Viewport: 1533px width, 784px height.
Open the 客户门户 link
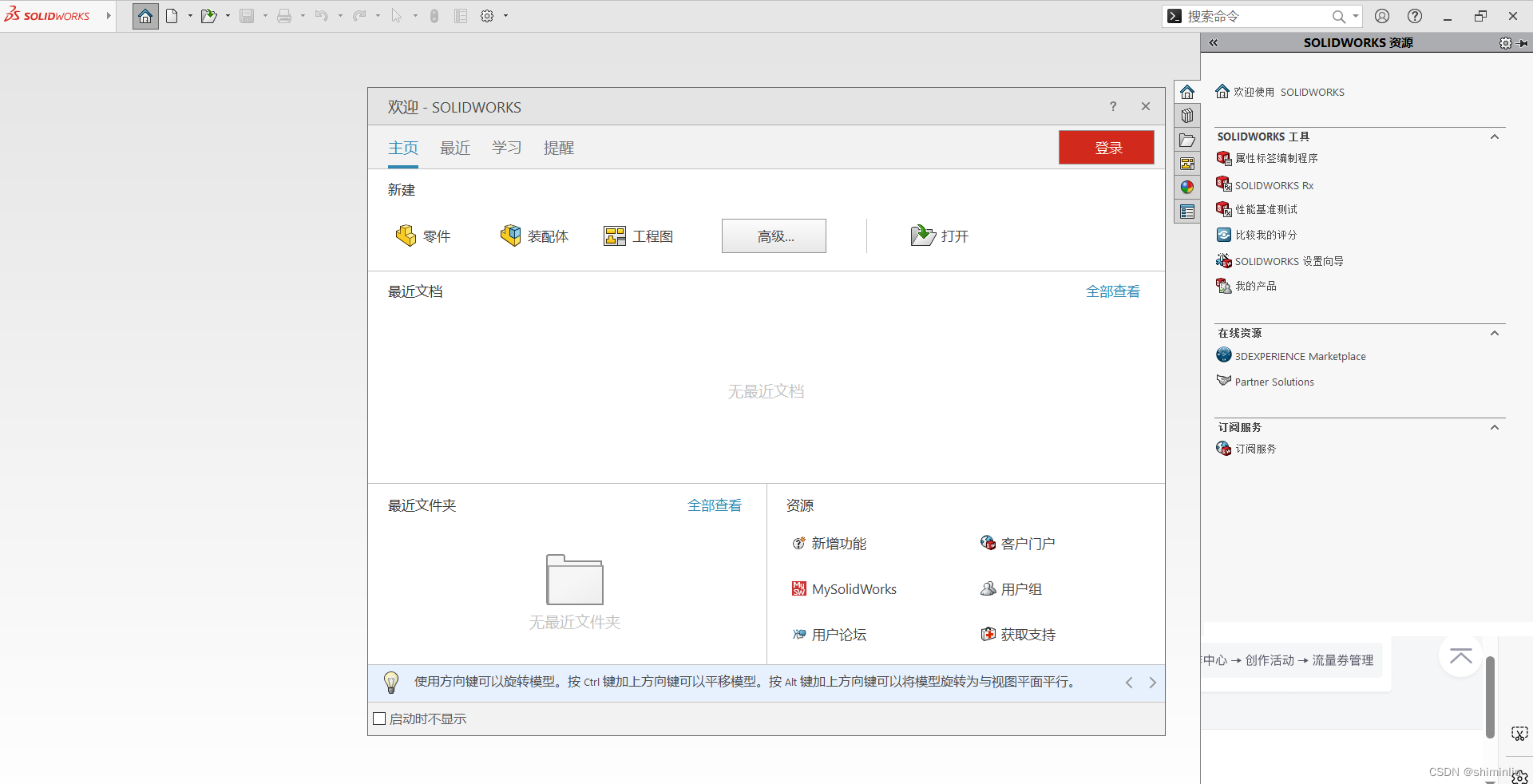click(1018, 544)
